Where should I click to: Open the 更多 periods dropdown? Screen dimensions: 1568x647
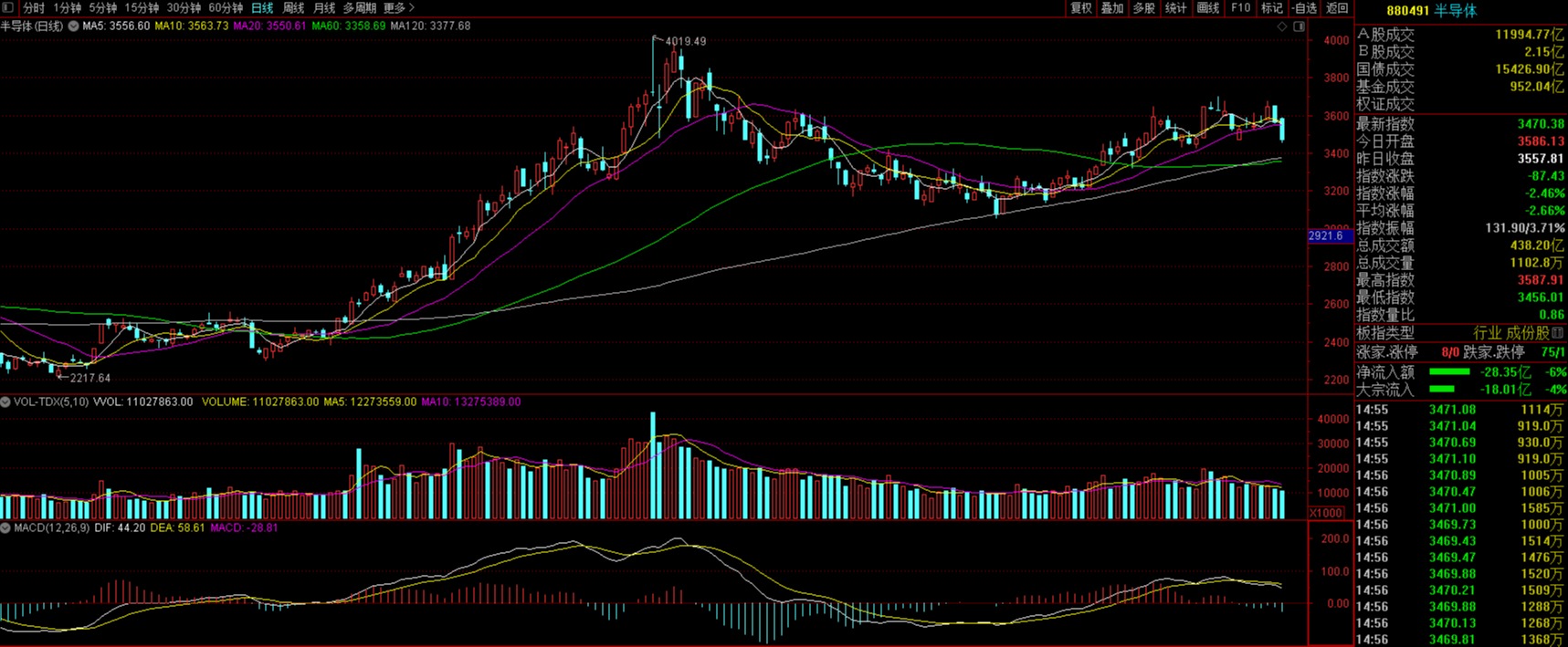399,8
